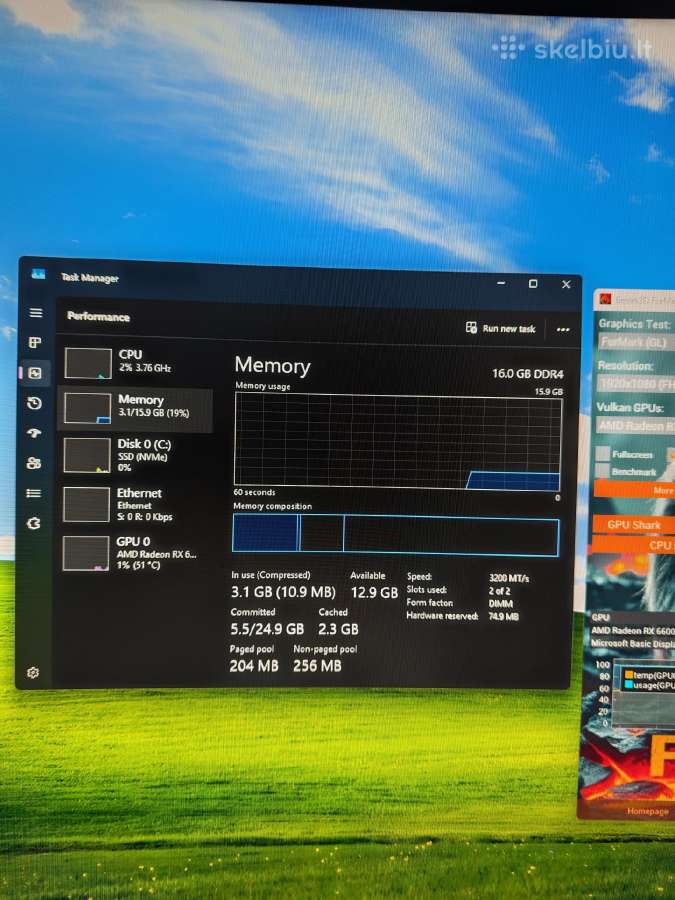Click the '16.0 GB DDR4' label
Screen dimensions: 675x900
(527, 374)
